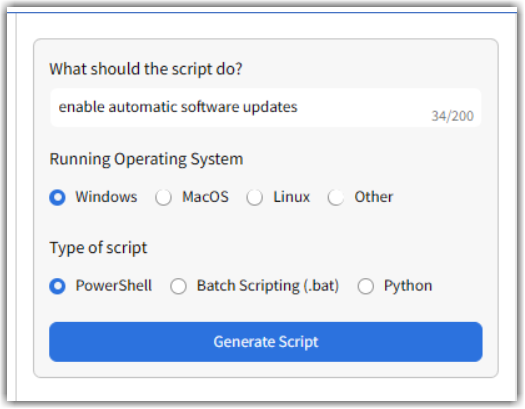Click the 'Running Operating System' heading
525x409 pixels.
coord(146,159)
